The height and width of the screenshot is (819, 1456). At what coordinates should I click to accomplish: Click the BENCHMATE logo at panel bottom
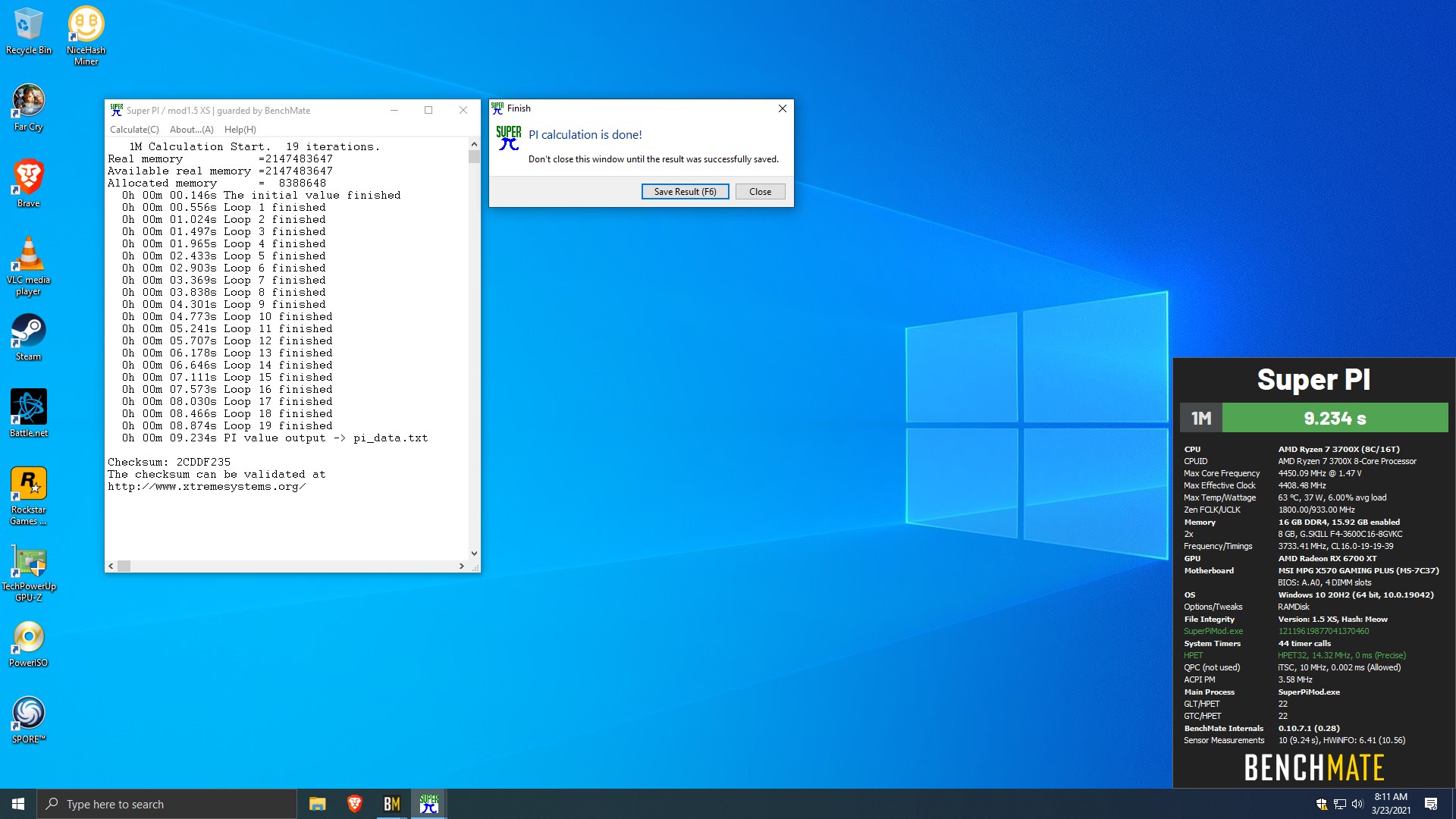pyautogui.click(x=1314, y=767)
